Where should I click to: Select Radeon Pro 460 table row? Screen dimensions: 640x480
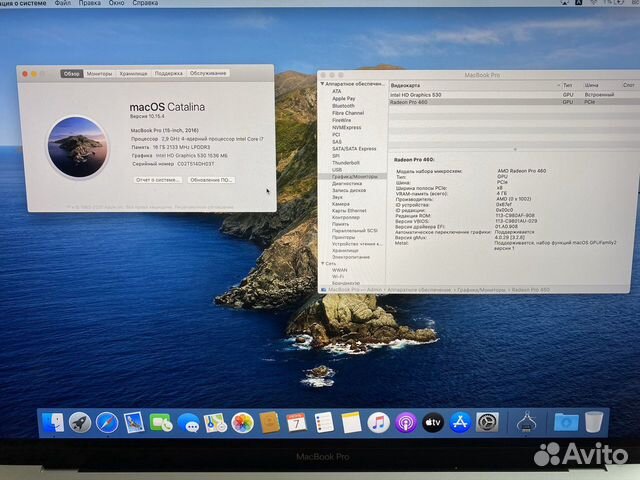514,102
